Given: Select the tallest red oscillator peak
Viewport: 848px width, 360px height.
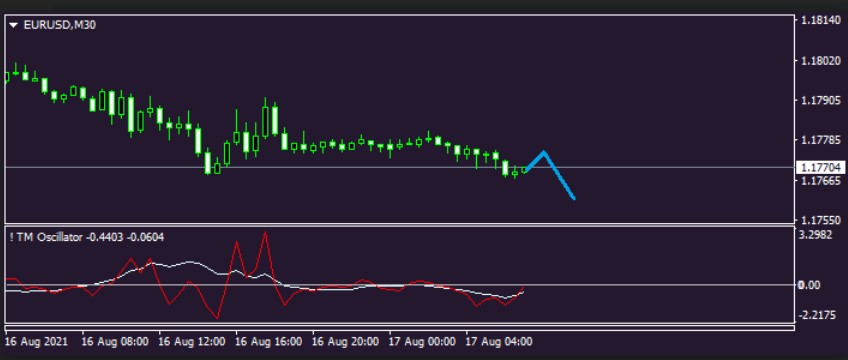Looking at the screenshot, I should (265, 232).
